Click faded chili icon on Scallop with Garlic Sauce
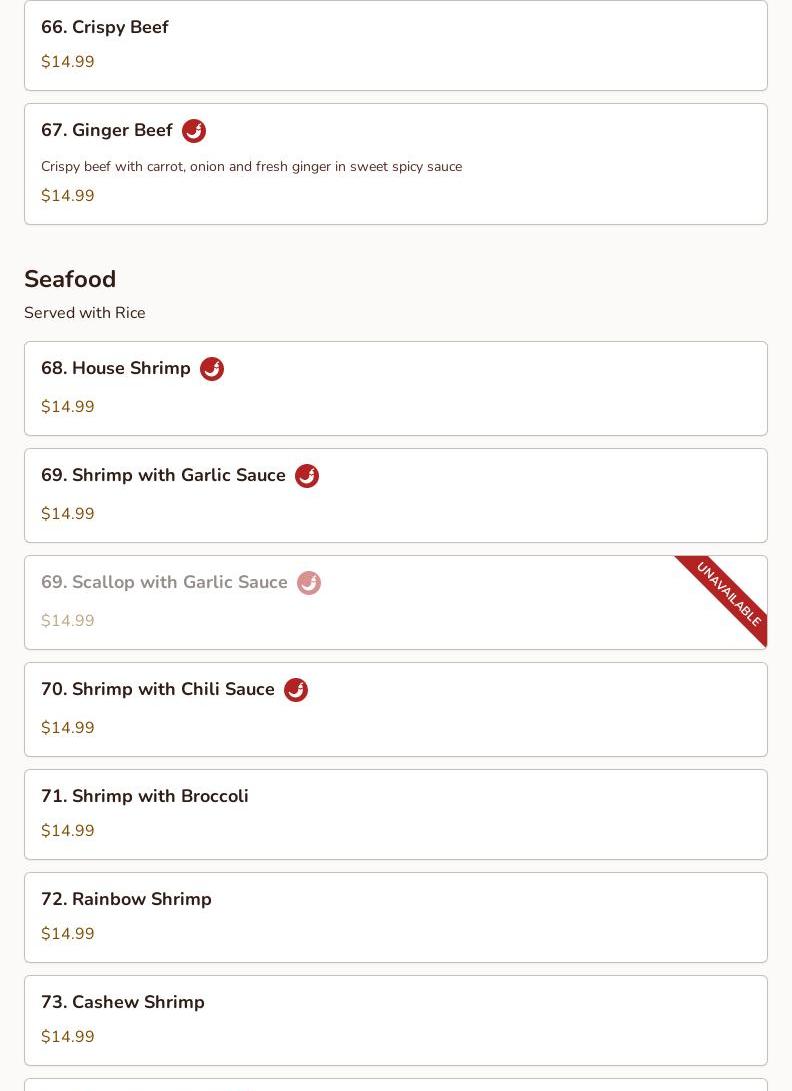 click(309, 583)
